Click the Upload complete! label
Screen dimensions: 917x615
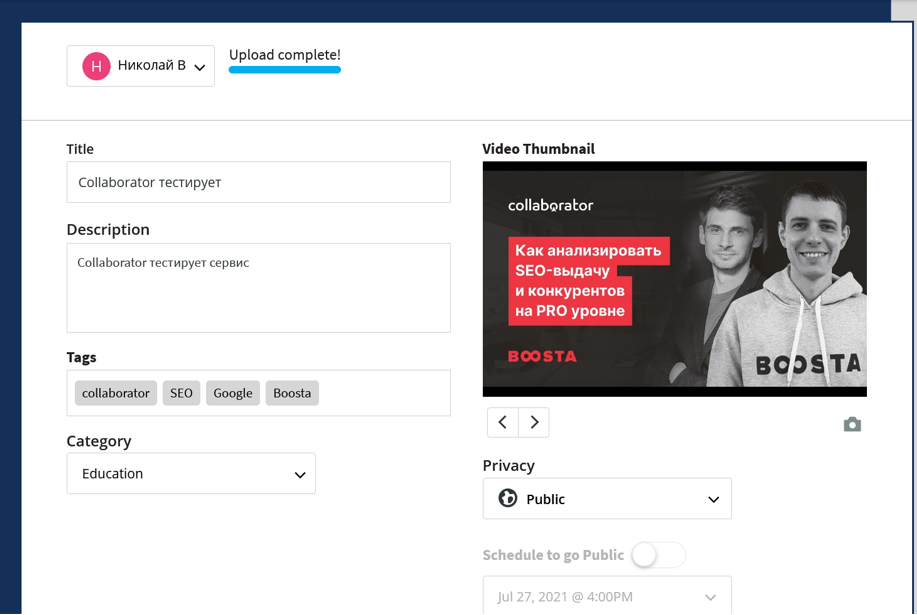click(x=284, y=55)
